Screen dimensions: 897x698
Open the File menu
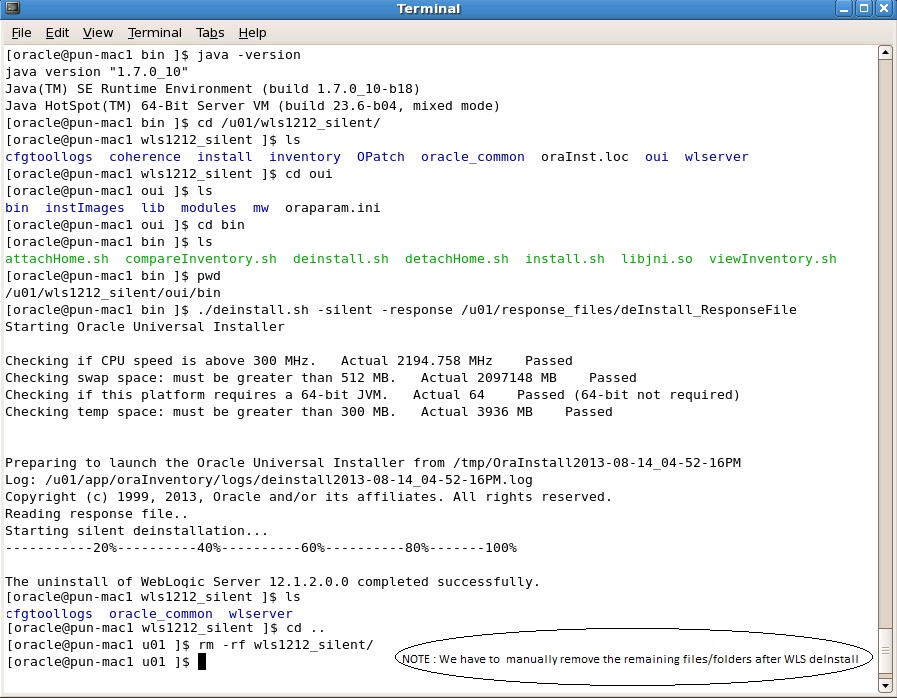tap(21, 33)
